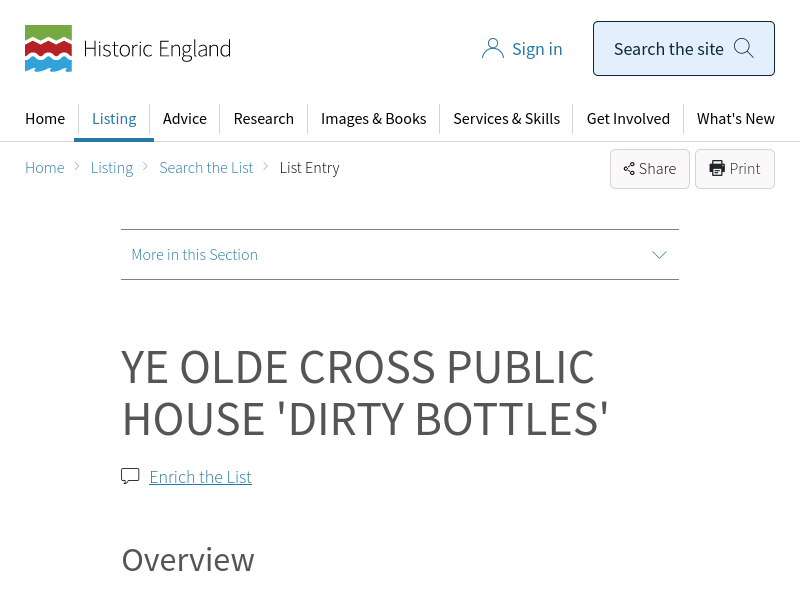Open the Advice menu item
The width and height of the screenshot is (800, 600).
(185, 119)
